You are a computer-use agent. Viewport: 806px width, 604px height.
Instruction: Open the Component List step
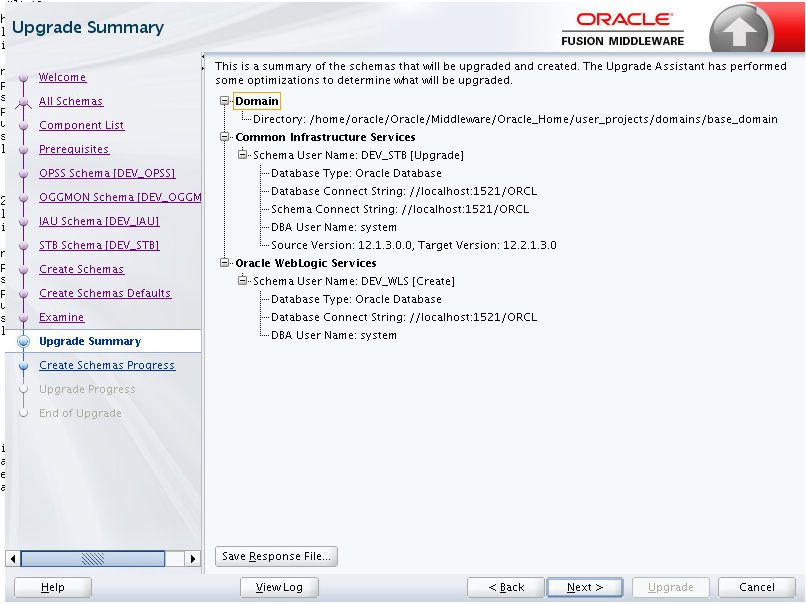click(81, 125)
